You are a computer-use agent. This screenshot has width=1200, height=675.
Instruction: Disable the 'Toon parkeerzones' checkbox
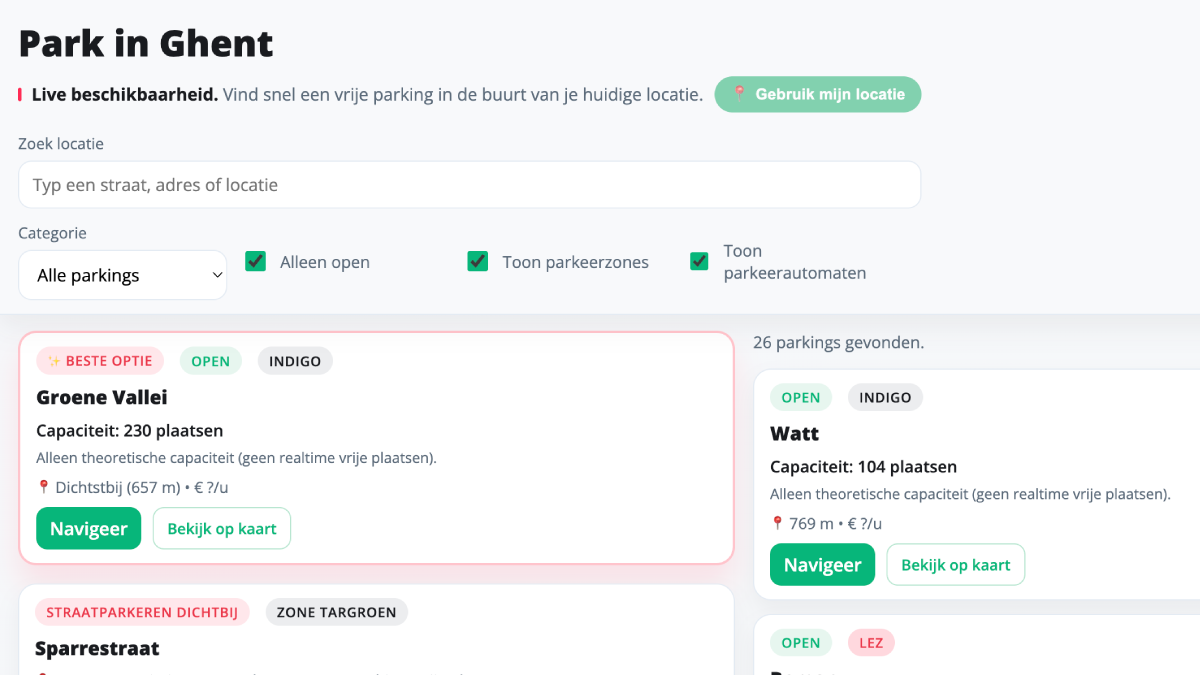(477, 261)
